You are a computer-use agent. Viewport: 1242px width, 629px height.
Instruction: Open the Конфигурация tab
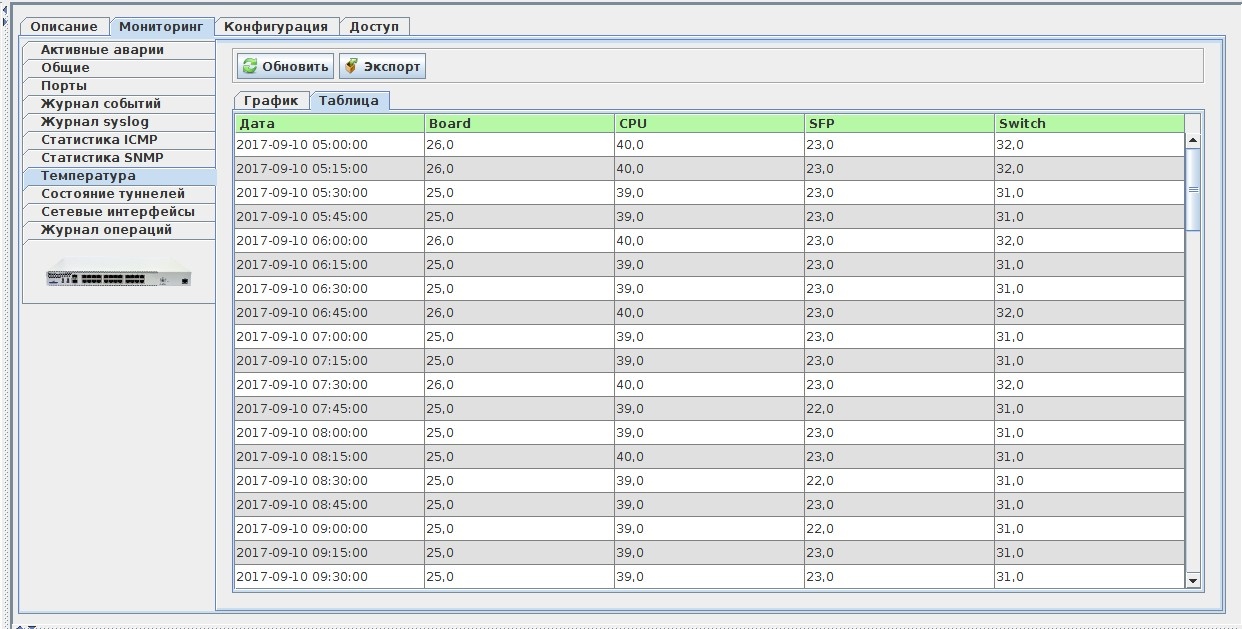(x=276, y=27)
